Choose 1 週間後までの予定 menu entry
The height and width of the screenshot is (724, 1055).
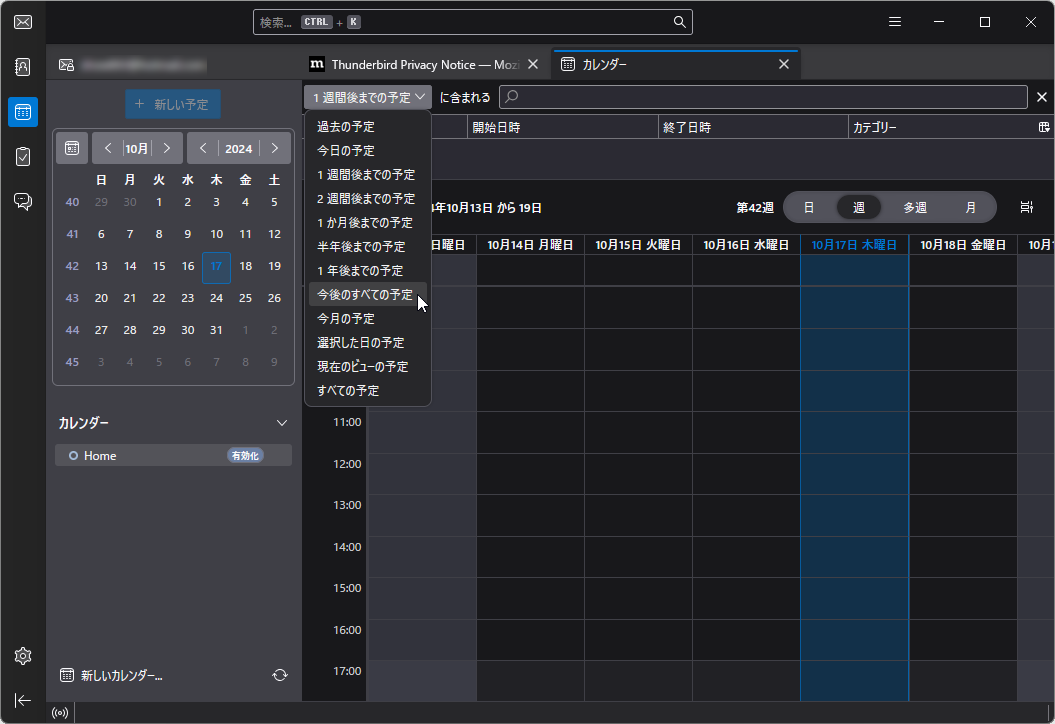click(368, 175)
